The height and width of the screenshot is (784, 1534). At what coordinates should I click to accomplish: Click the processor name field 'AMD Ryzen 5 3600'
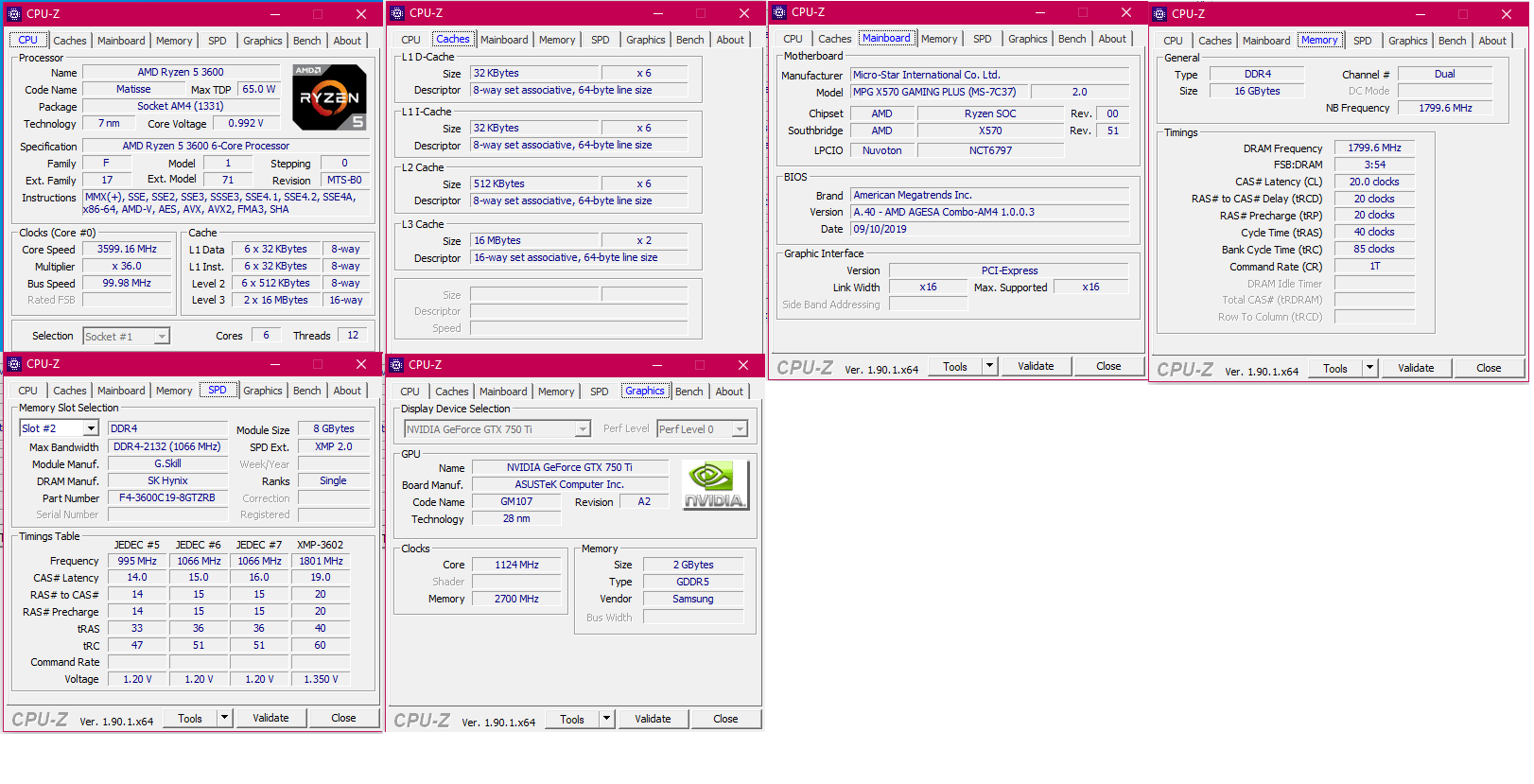(181, 72)
